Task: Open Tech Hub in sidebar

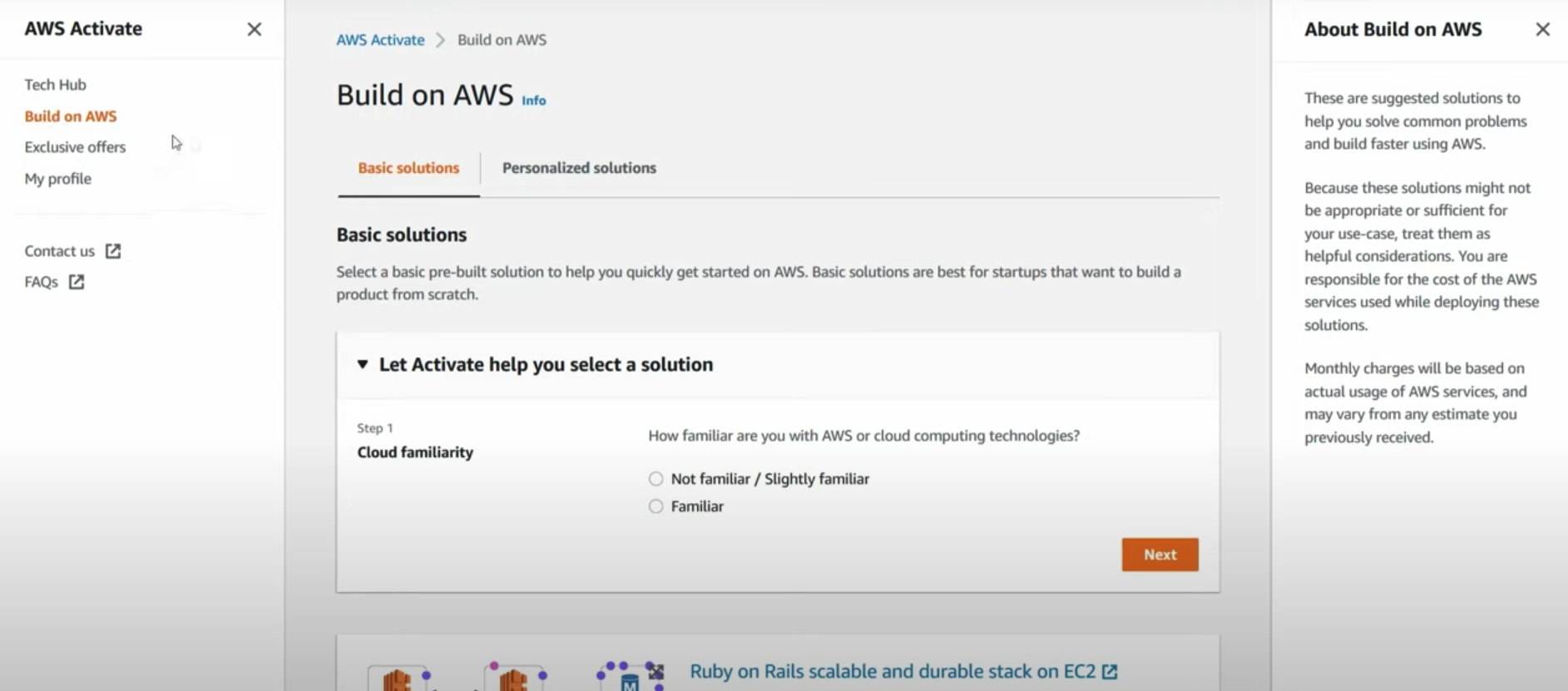Action: (x=55, y=85)
